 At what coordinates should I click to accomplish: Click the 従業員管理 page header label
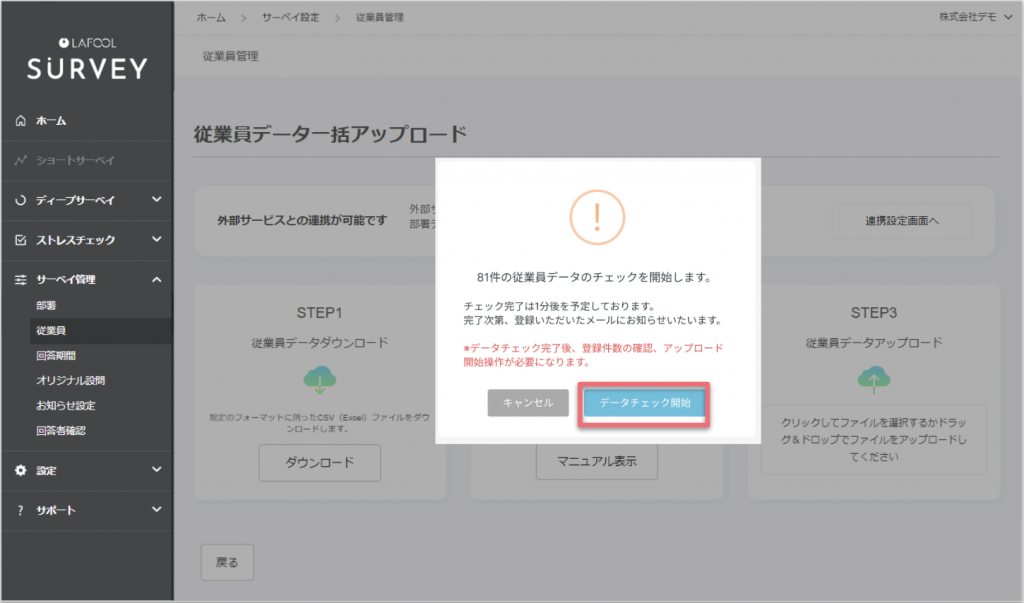[x=231, y=56]
